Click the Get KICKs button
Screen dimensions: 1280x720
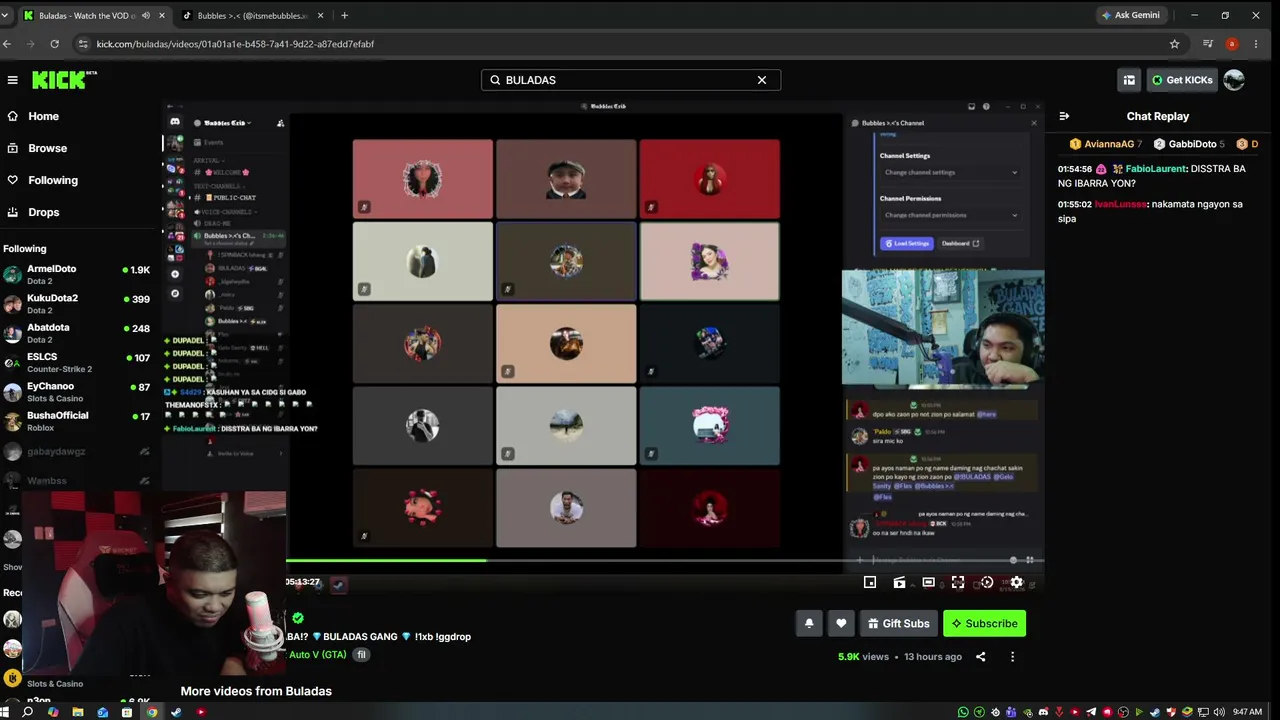[x=1182, y=80]
